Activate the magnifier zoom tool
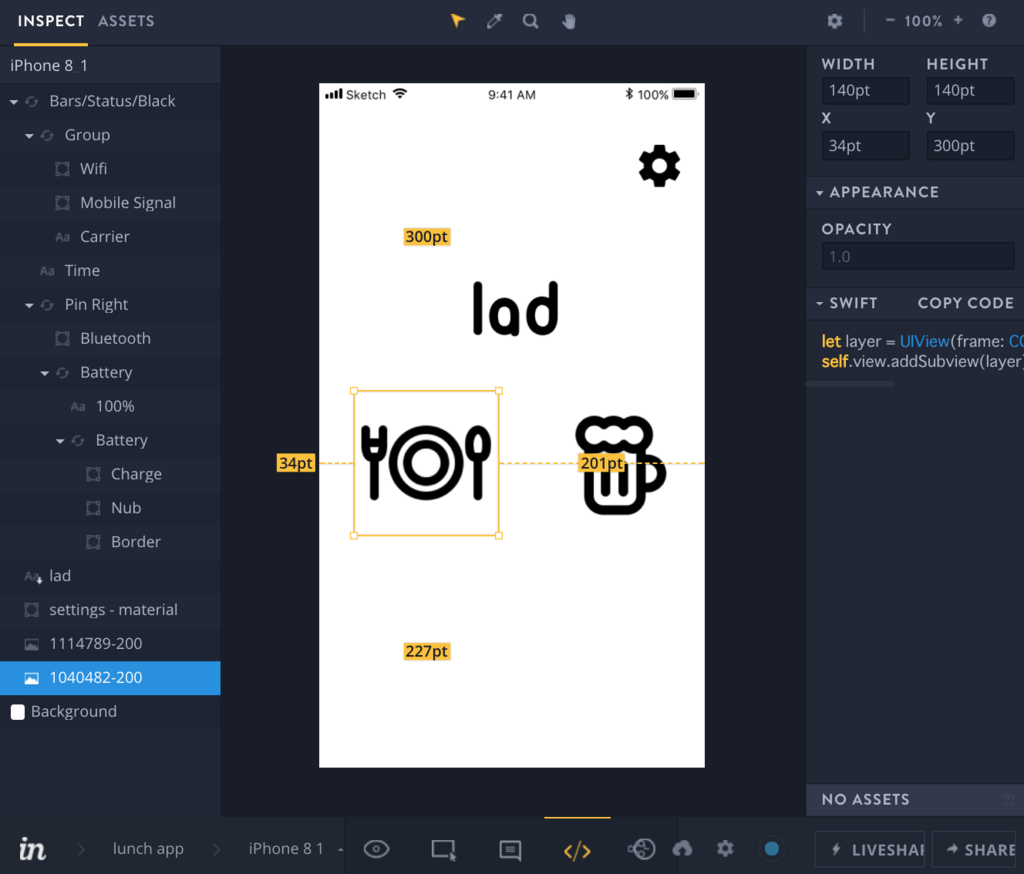Viewport: 1024px width, 874px height. [x=530, y=21]
